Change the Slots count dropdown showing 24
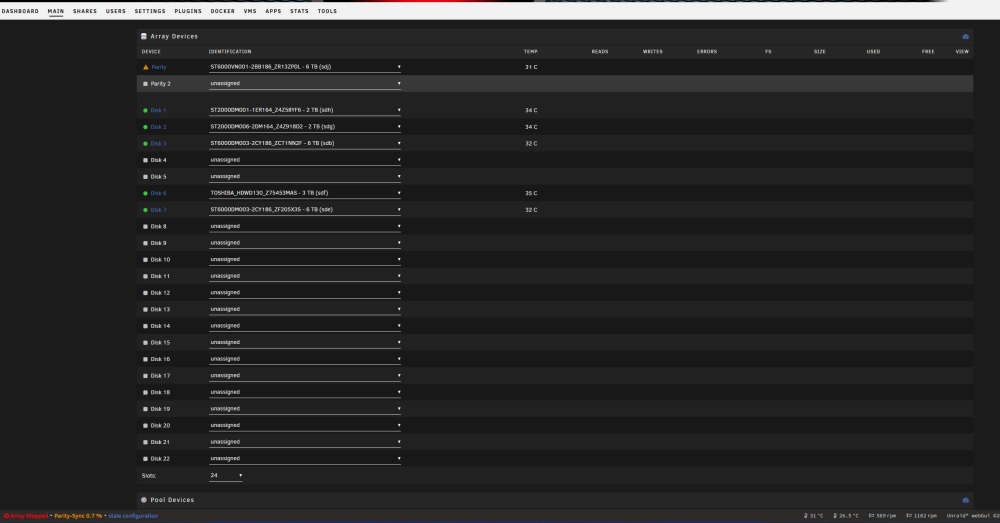The image size is (1000, 523). 226,475
